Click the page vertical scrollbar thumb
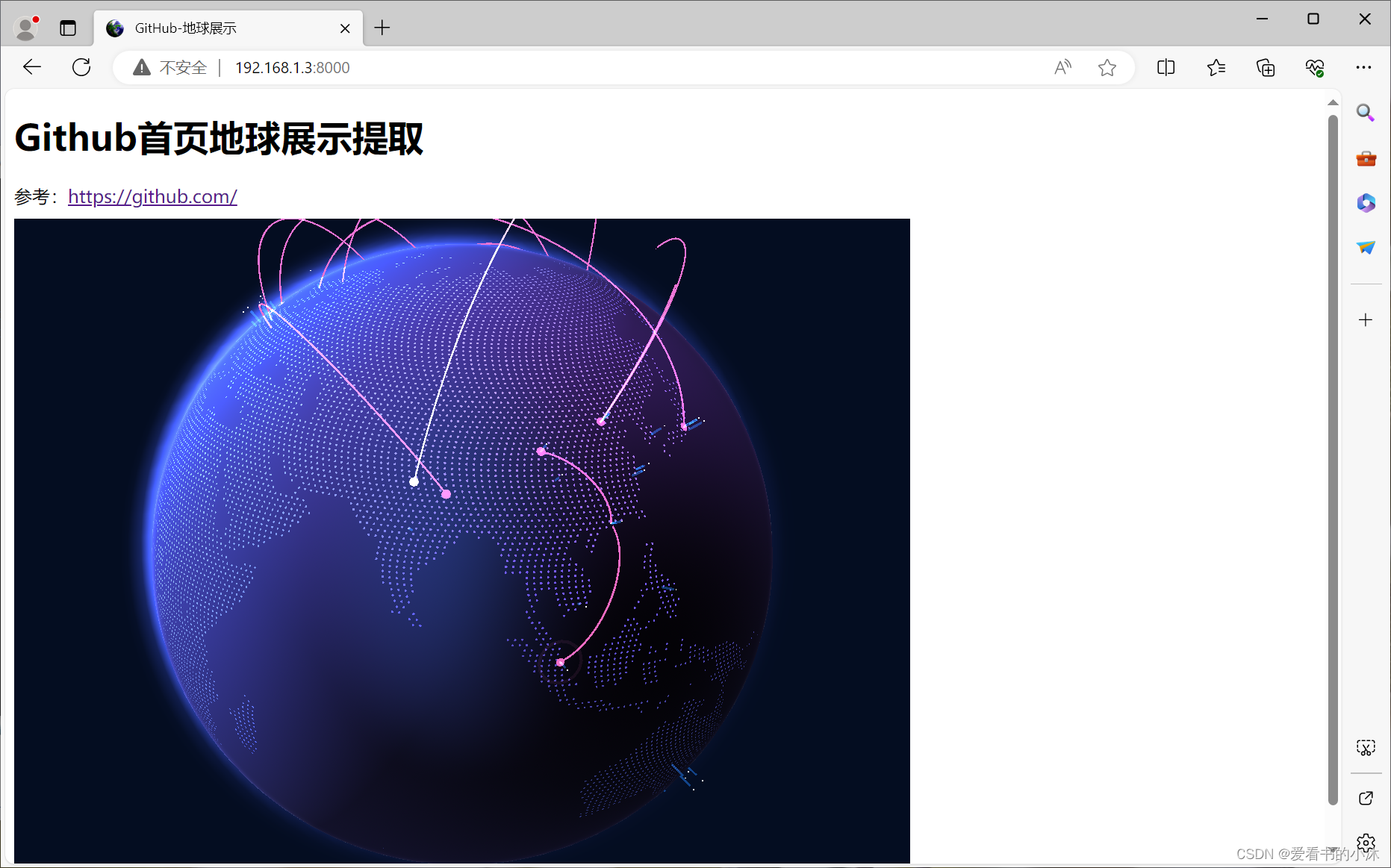Viewport: 1391px width, 868px height. [x=1333, y=460]
